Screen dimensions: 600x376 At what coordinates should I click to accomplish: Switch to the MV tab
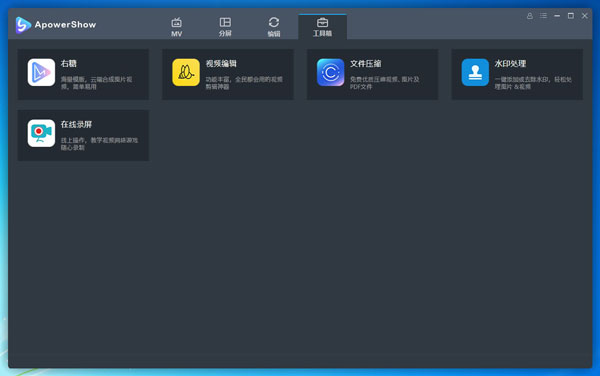(176, 27)
